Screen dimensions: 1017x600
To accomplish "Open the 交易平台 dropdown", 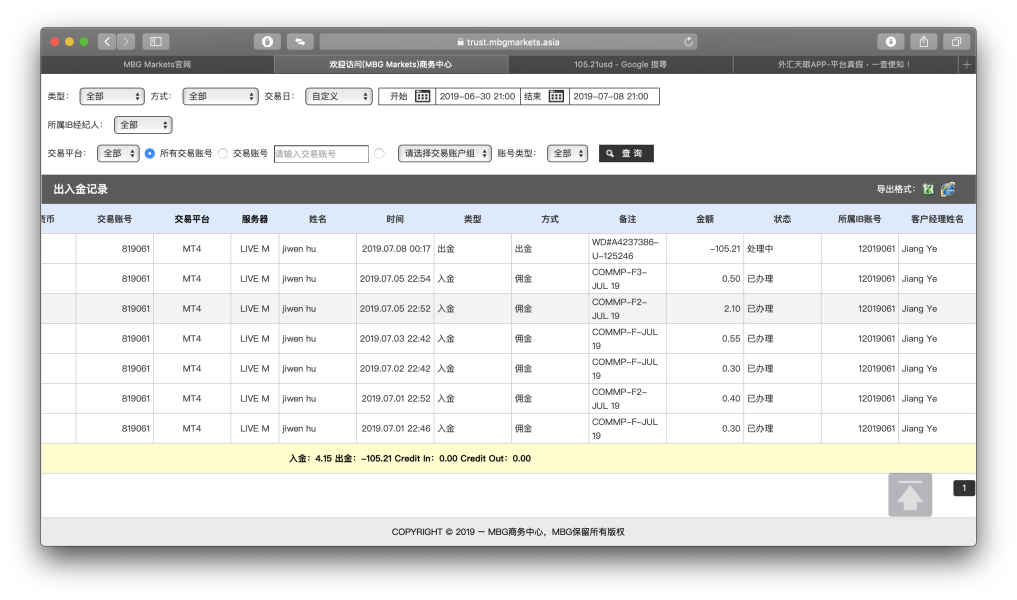I will pos(118,154).
